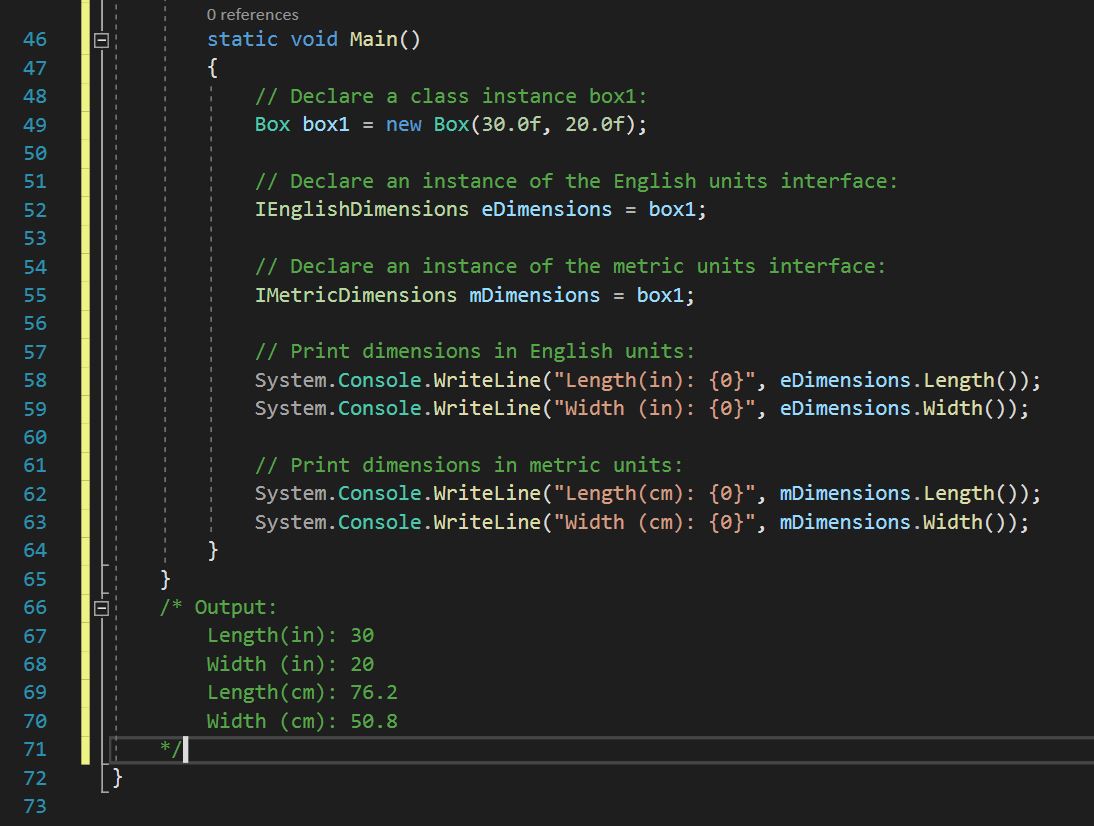Click the mDimensions variable declaration on line 55
Screen dimensions: 1094x826
(534, 295)
